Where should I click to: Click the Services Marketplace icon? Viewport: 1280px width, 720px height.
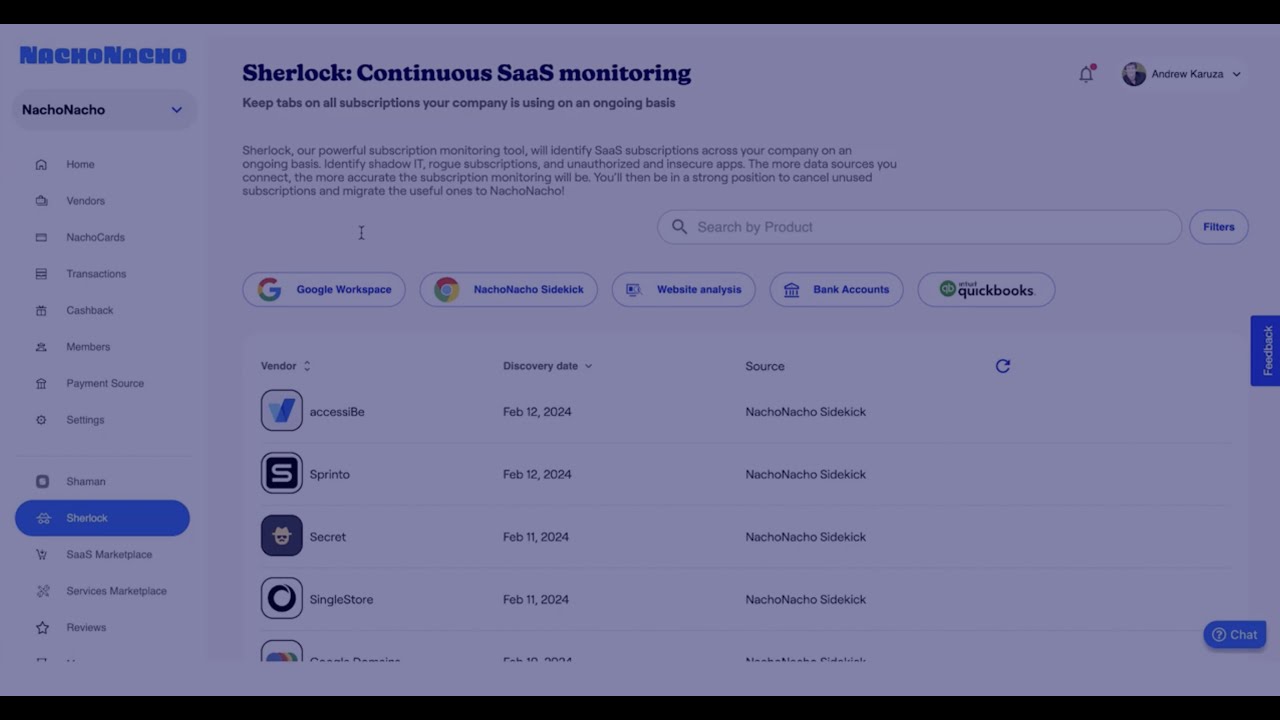click(x=42, y=591)
